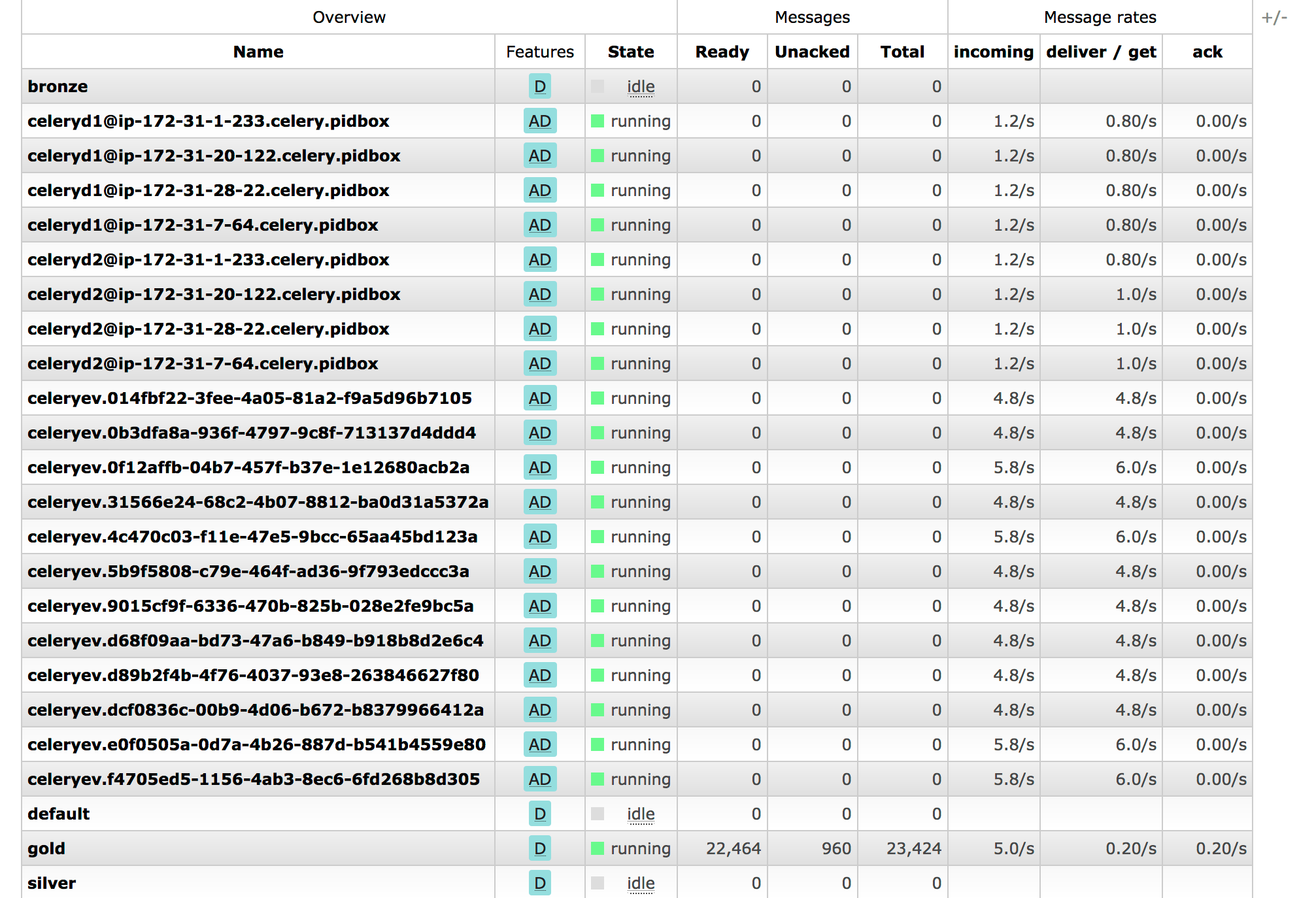Open celeryd1@ip-172-31-20-122.celery.pidbox queue
The image size is (1316, 898).
[214, 156]
